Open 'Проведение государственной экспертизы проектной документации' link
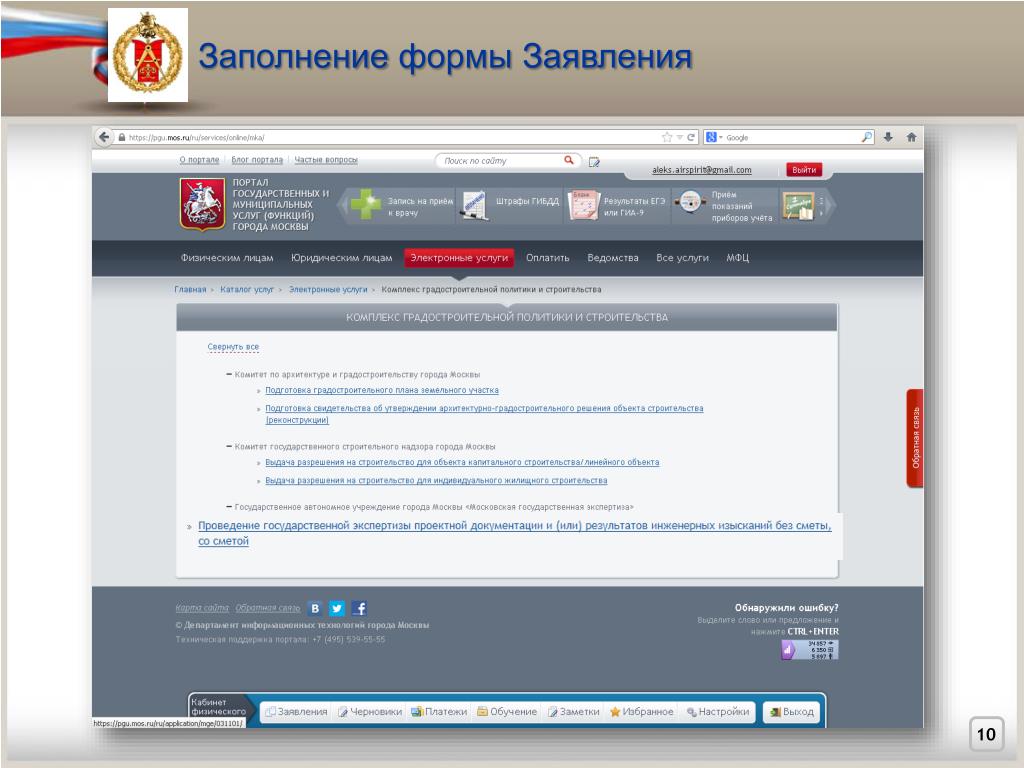This screenshot has height=768, width=1024. 515,533
